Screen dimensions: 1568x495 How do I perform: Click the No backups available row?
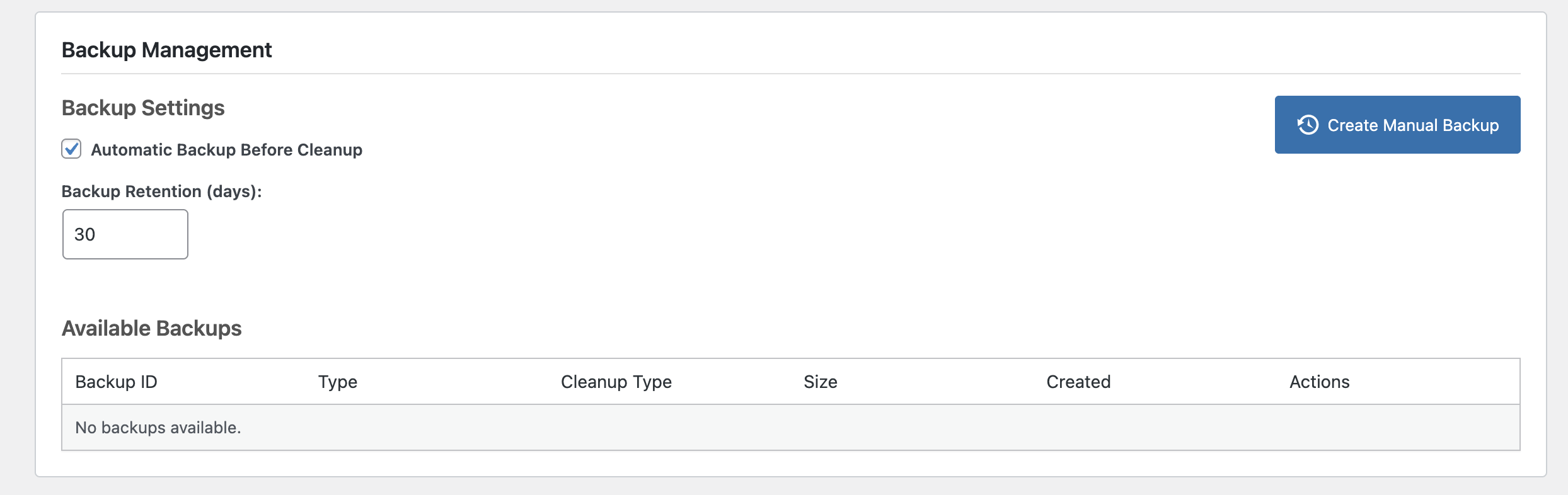[x=158, y=428]
